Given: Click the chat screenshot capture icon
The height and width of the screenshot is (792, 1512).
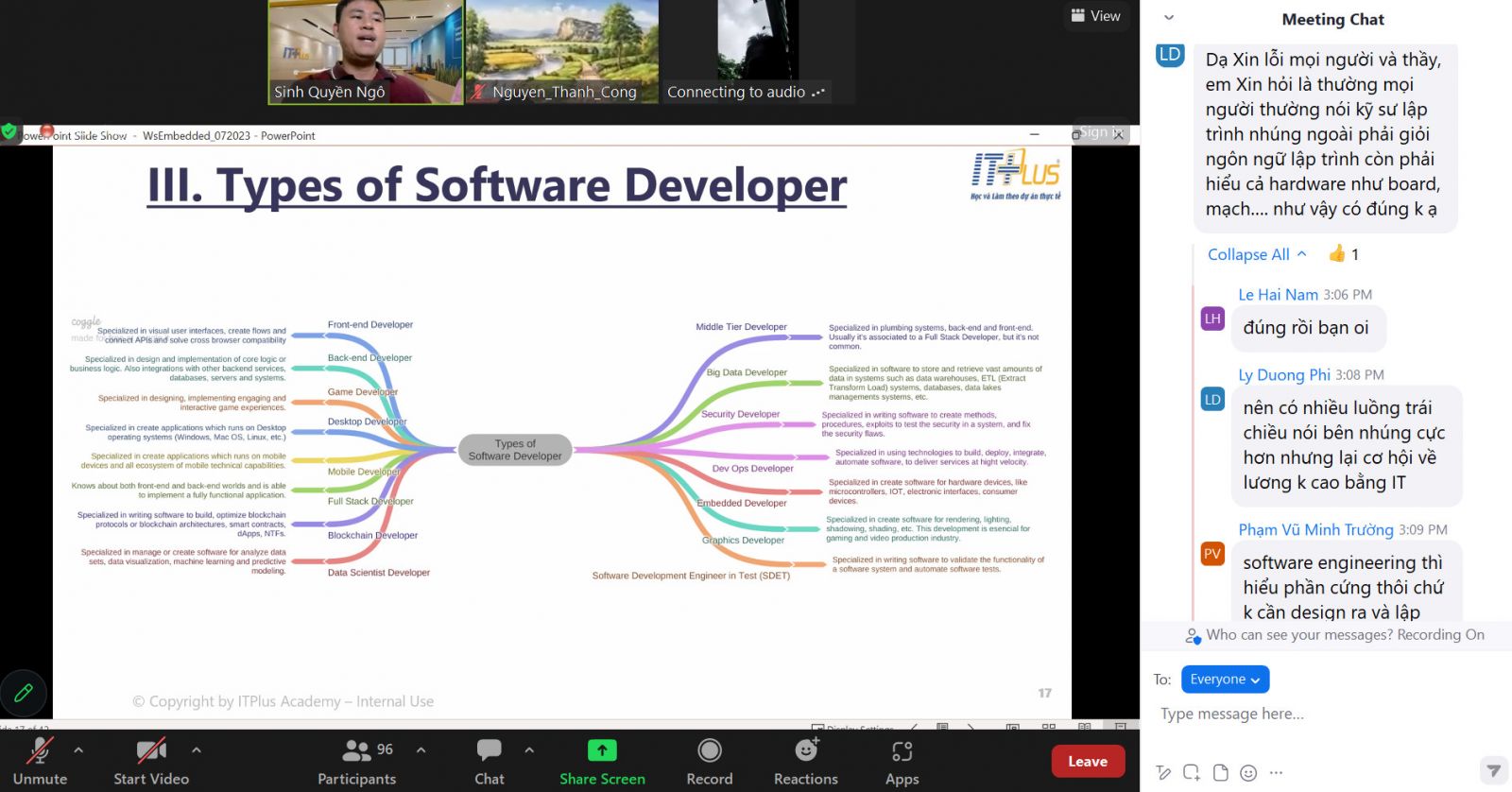Looking at the screenshot, I should click(x=1192, y=773).
